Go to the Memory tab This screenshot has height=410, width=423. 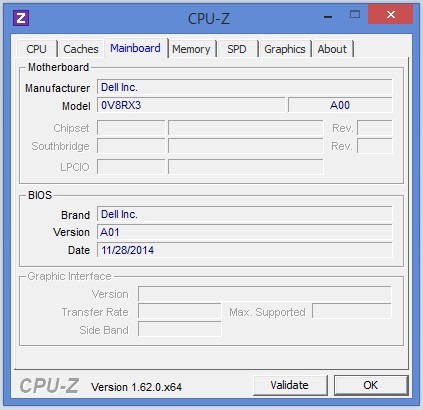191,49
